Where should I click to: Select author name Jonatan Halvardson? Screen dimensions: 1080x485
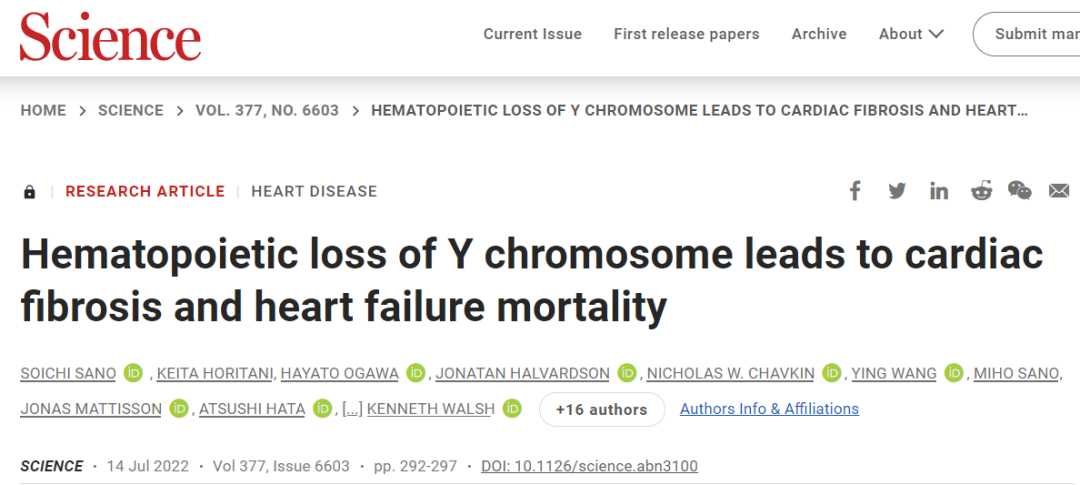pyautogui.click(x=523, y=373)
